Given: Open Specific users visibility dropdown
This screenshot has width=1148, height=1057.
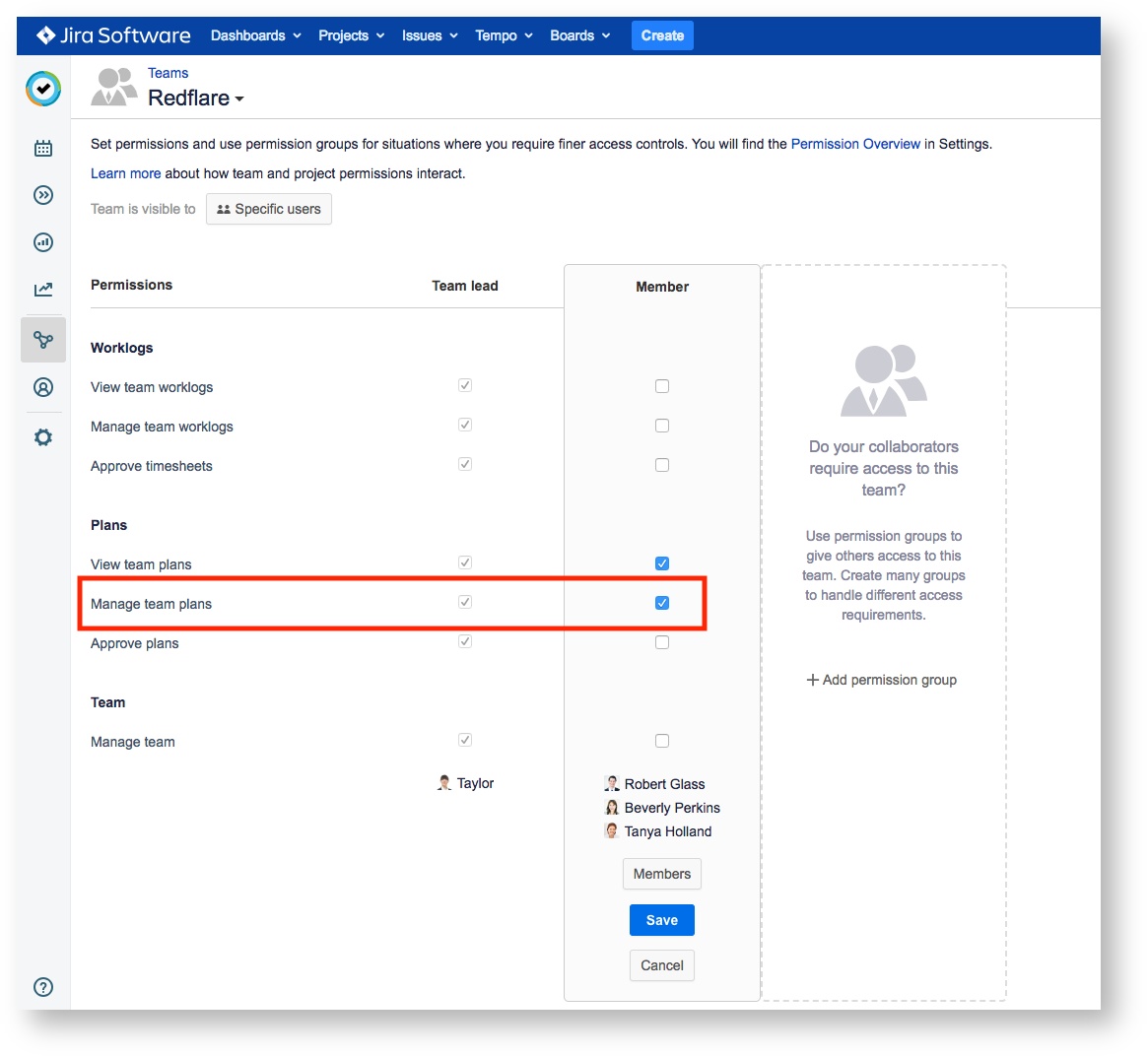Looking at the screenshot, I should [269, 209].
